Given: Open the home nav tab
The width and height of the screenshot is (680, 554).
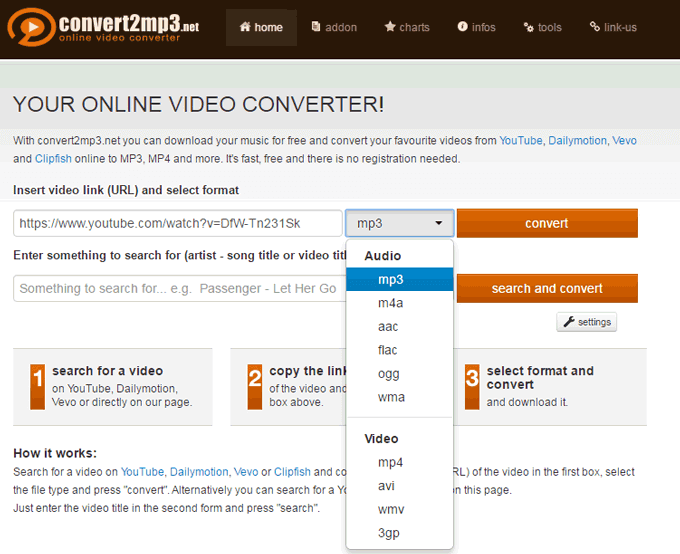Looking at the screenshot, I should [x=261, y=27].
